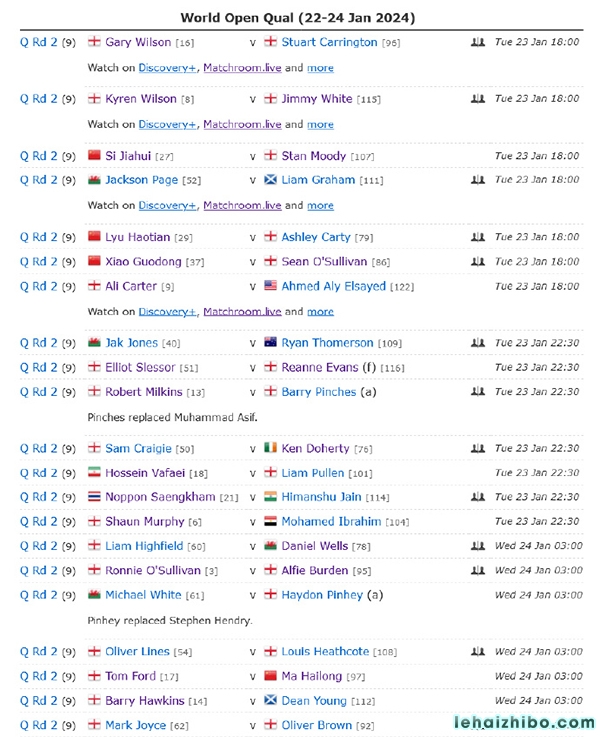600x737 pixels.
Task: Open head-to-head icon on Jak Jones row
Action: click(478, 343)
